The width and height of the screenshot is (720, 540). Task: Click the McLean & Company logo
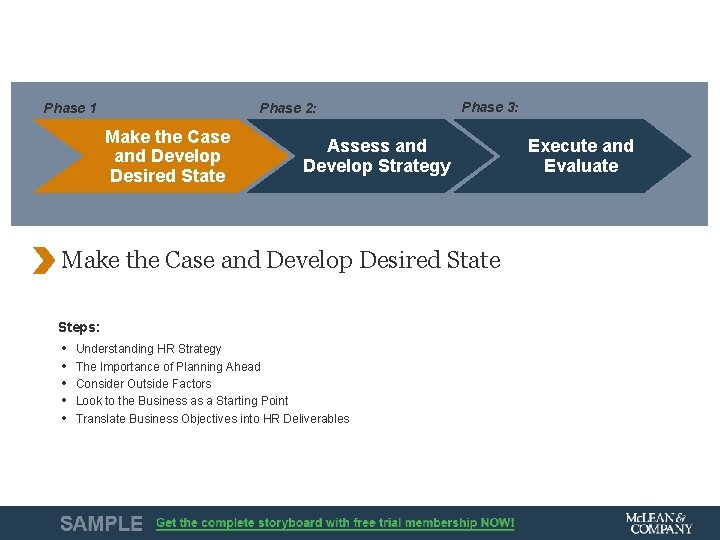[x=658, y=523]
